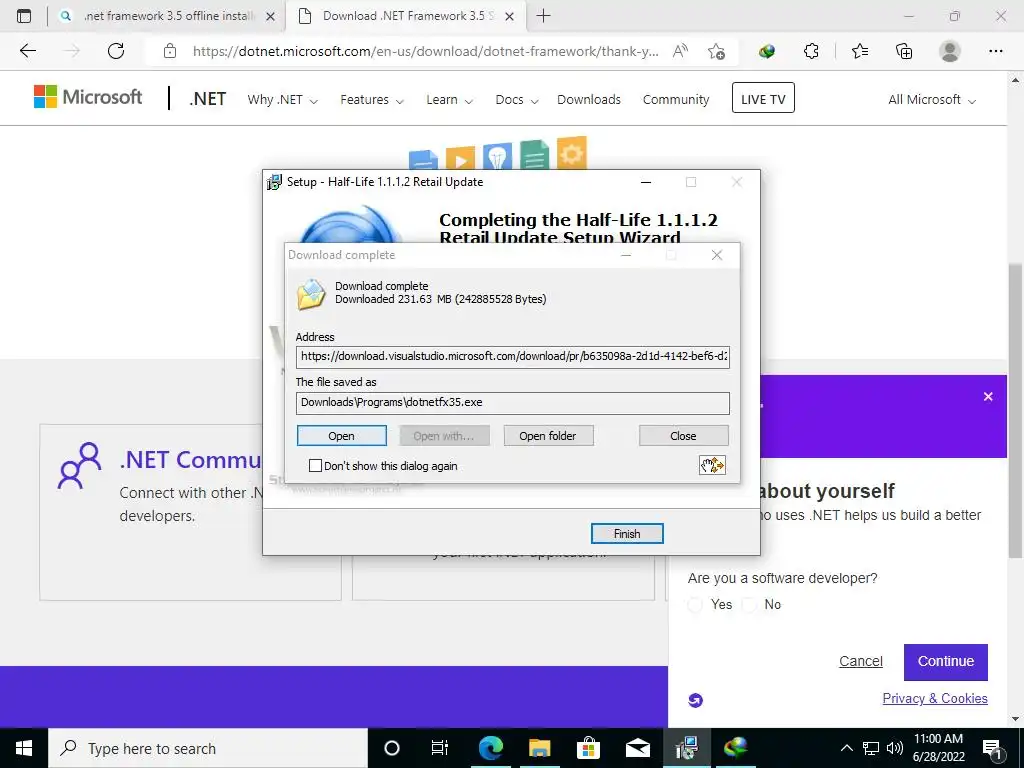Viewport: 1024px width, 768px height.
Task: Click the Internet Download Manager extension icon
Action: (x=767, y=51)
